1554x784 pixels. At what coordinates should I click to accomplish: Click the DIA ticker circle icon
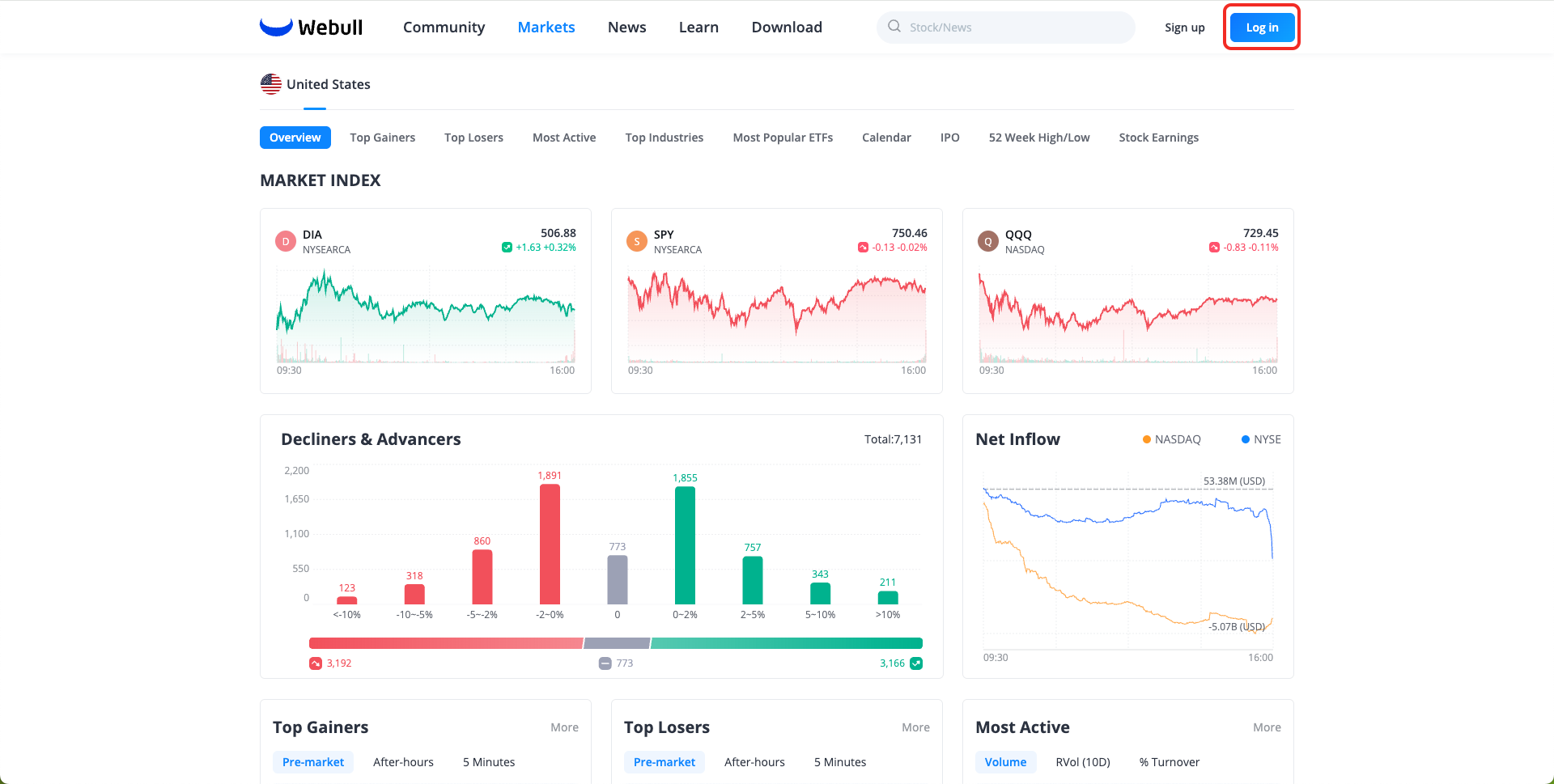coord(286,241)
